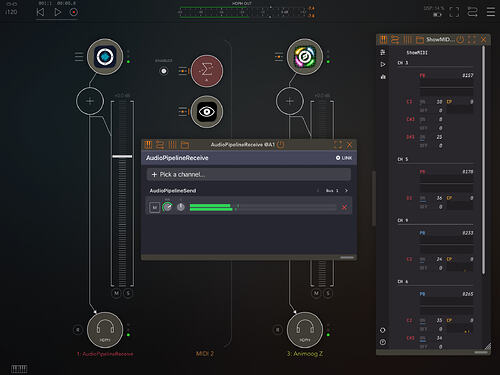Image resolution: width=500 pixels, height=375 pixels.
Task: Open channel 1 strip menu lines
Action: click(x=79, y=57)
